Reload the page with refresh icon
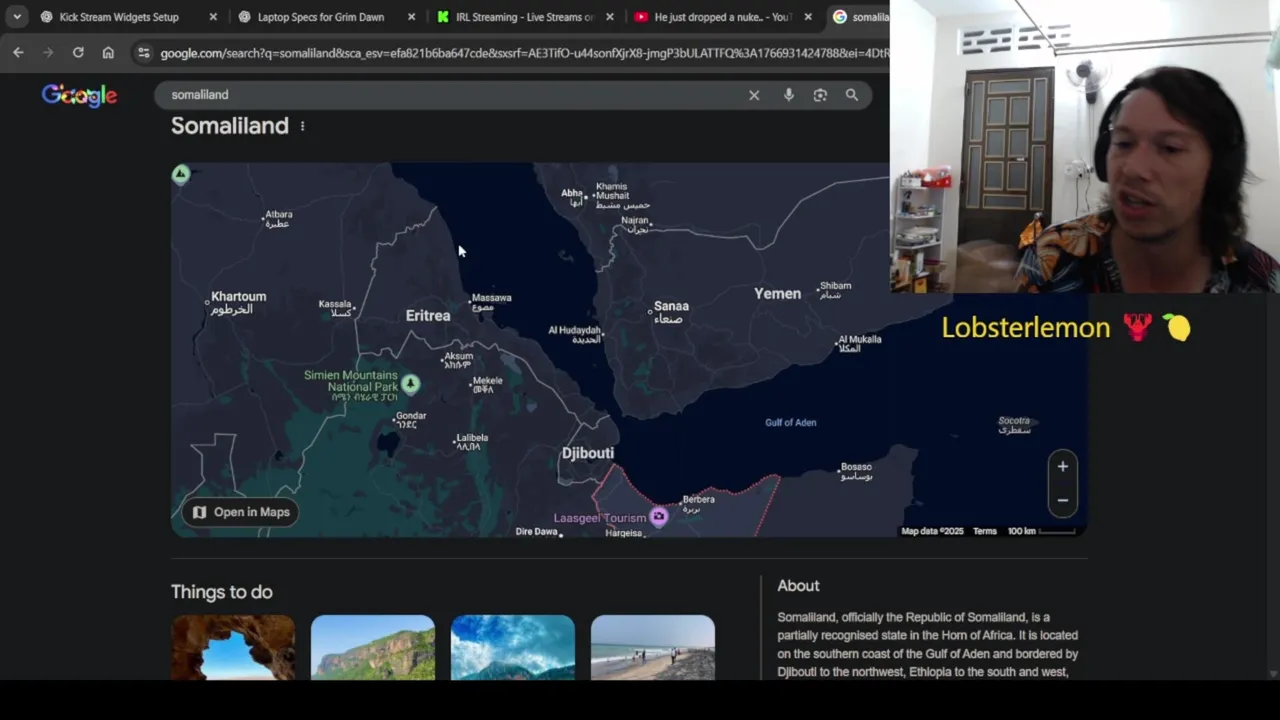Viewport: 1280px width, 720px height. (78, 52)
